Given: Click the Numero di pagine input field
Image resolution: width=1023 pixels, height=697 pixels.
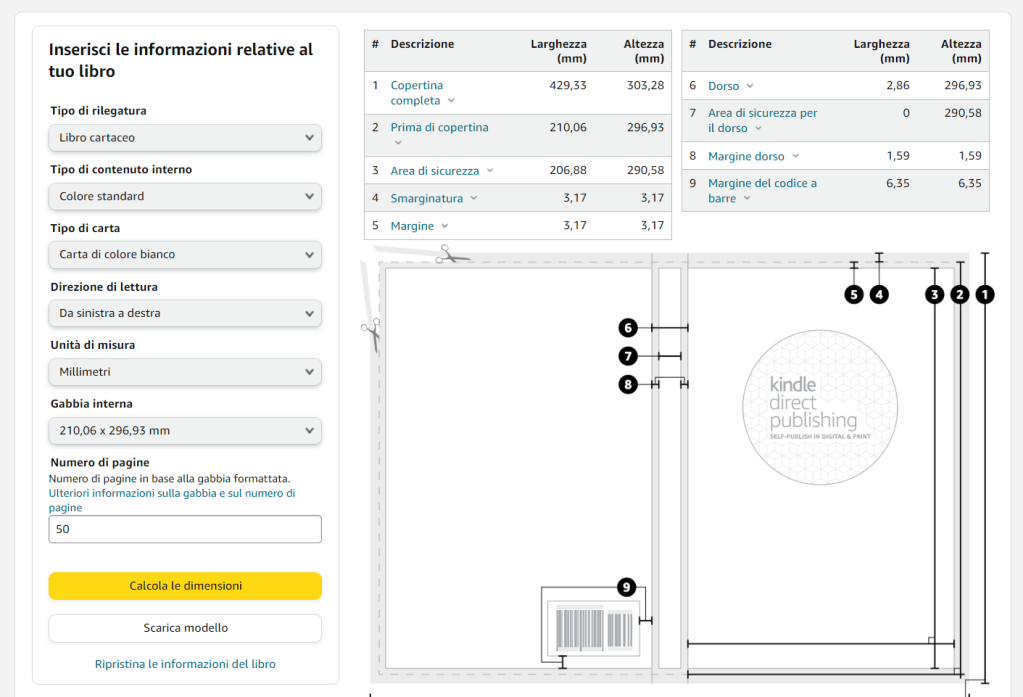Looking at the screenshot, I should click(185, 529).
